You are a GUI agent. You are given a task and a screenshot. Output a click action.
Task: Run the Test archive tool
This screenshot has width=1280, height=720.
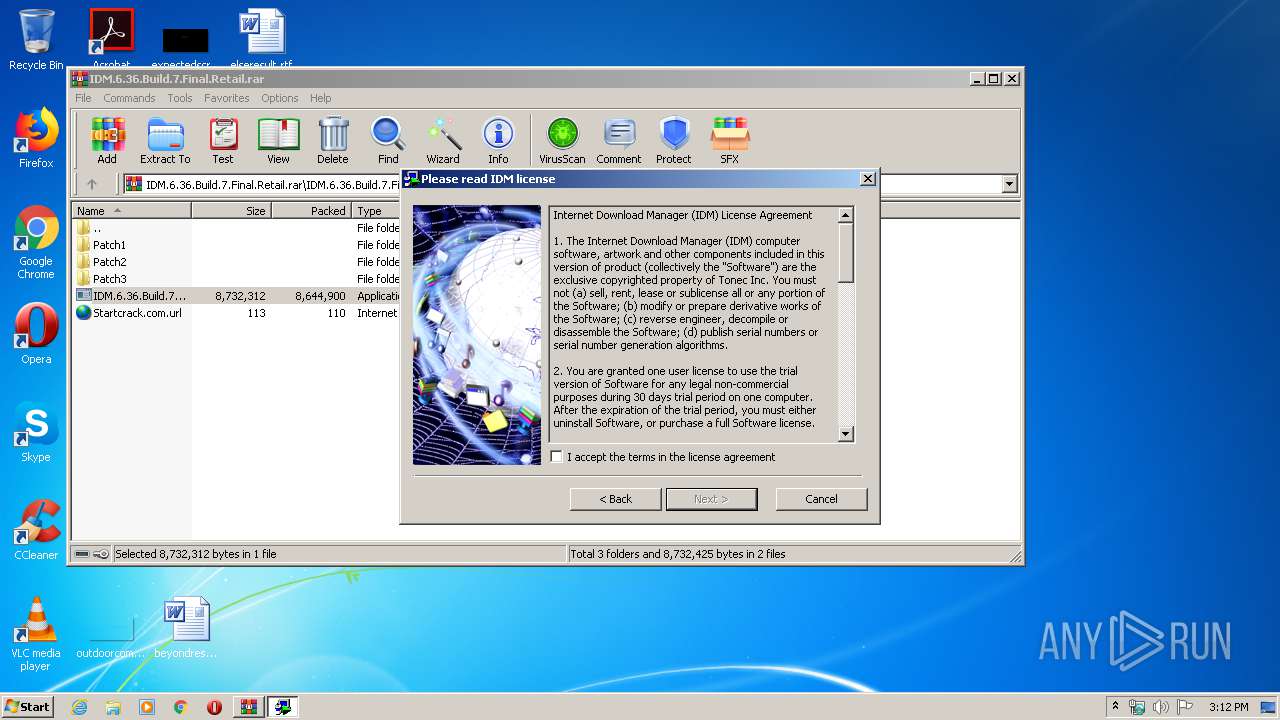click(223, 141)
